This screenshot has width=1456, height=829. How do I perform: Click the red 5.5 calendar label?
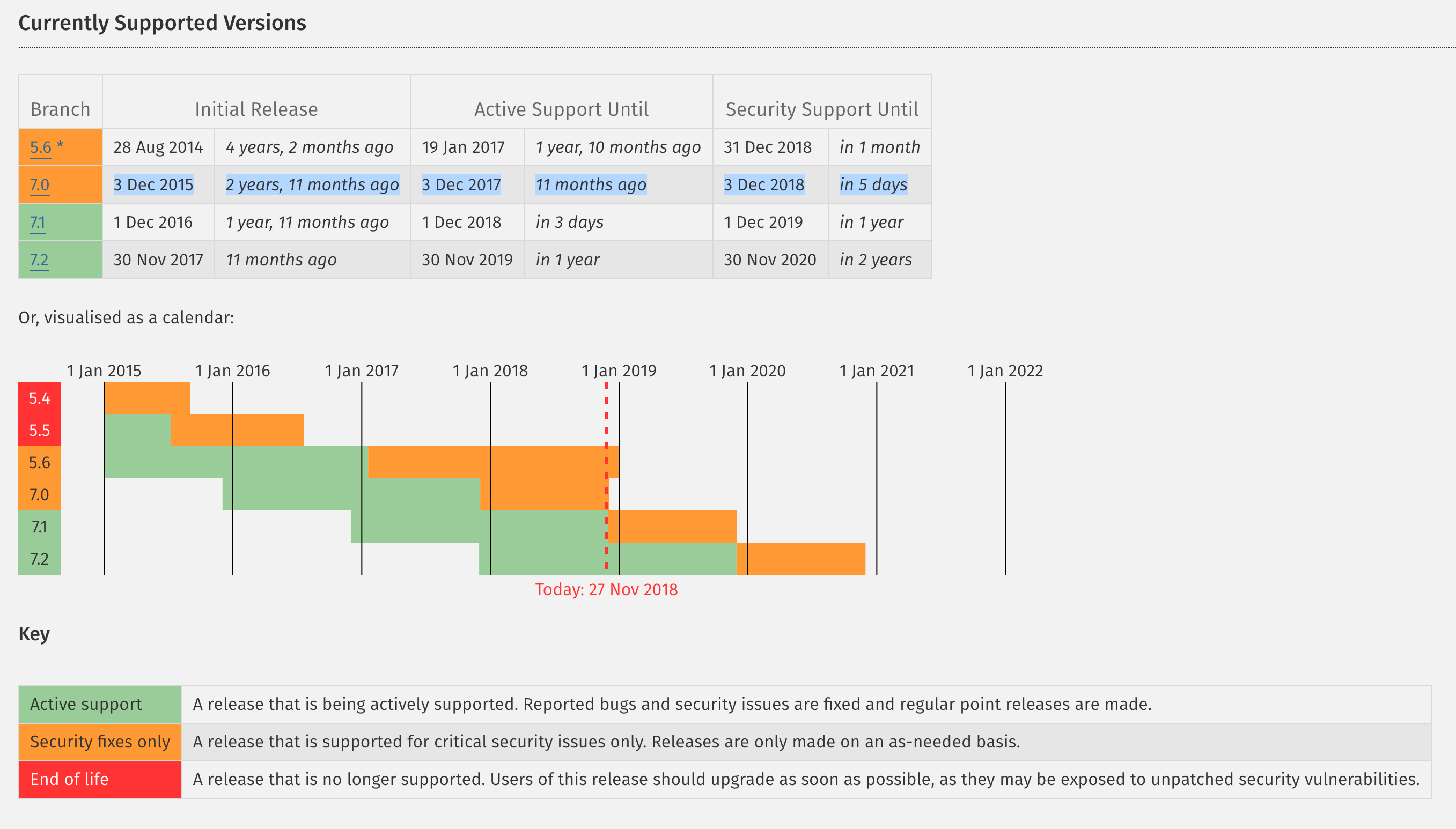pyautogui.click(x=39, y=430)
